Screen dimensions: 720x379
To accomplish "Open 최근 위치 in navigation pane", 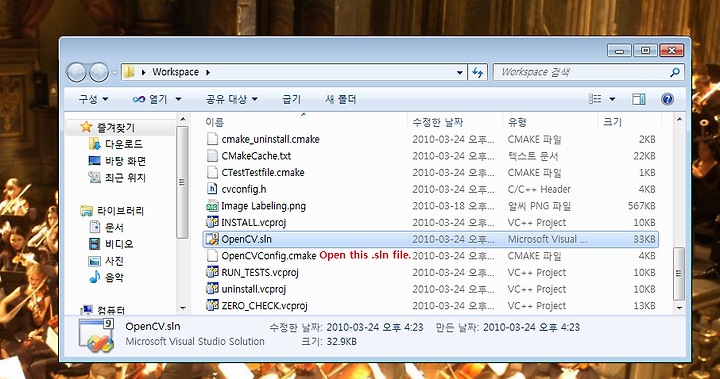I will [125, 177].
